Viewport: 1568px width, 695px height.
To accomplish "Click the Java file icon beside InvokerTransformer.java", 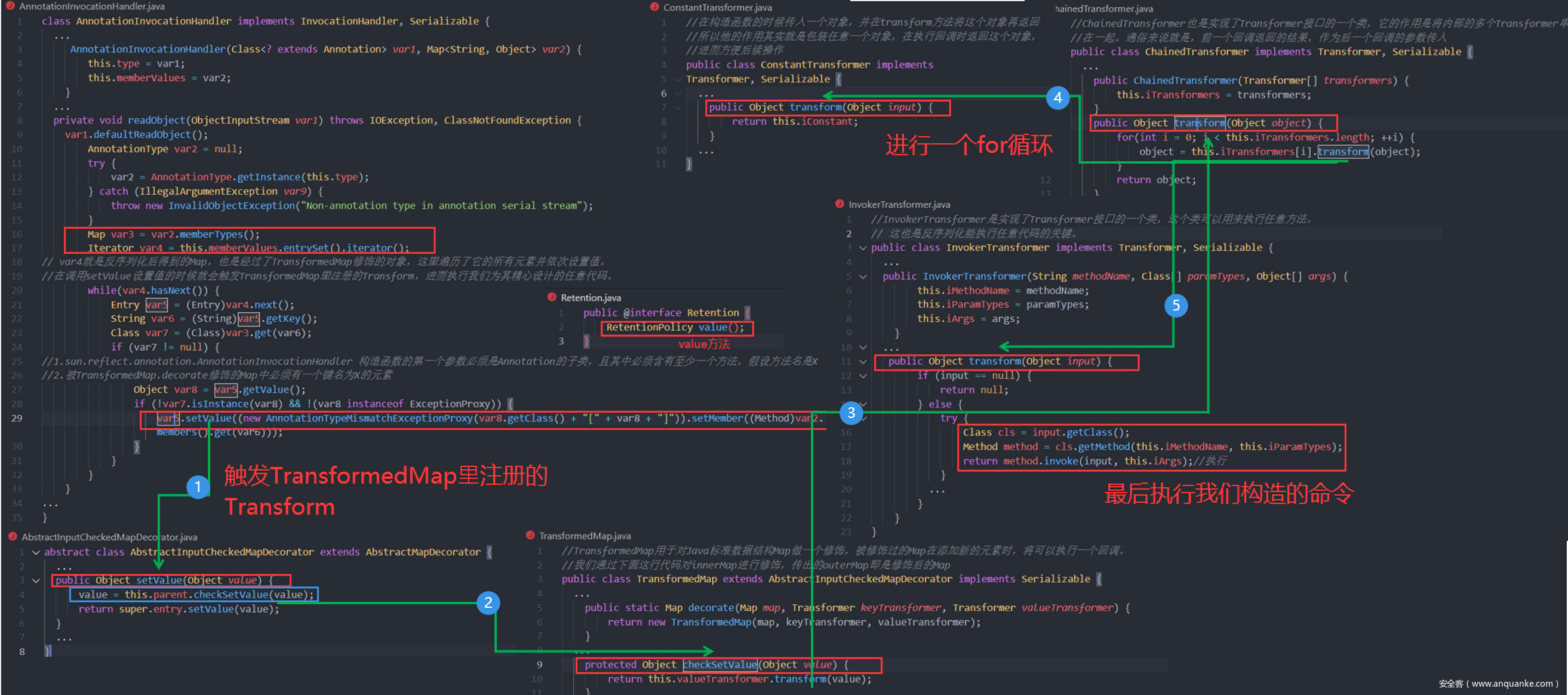I will coord(840,204).
